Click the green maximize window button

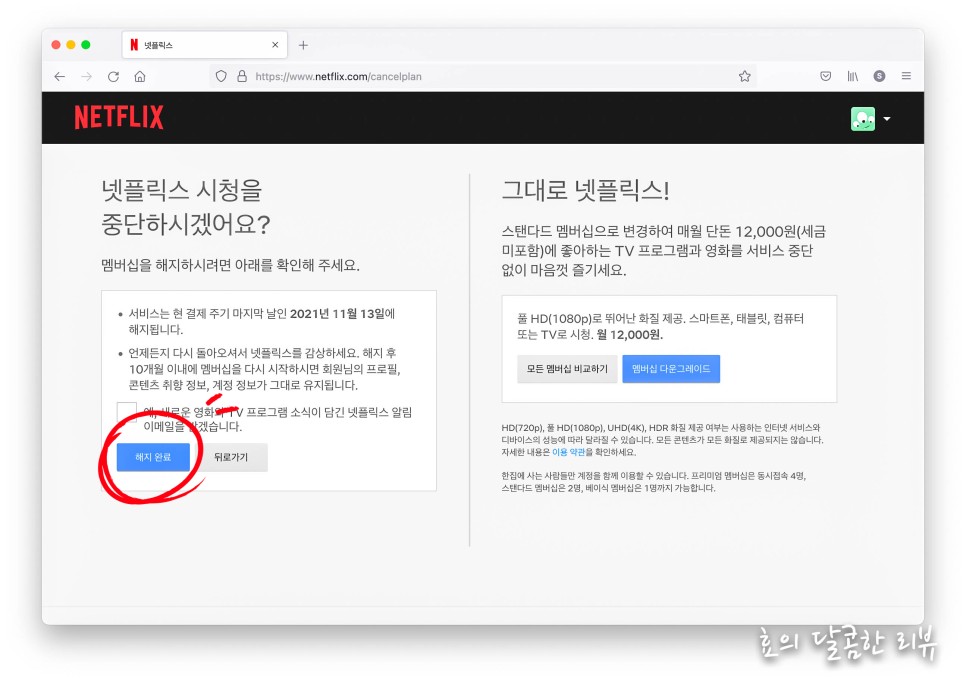tap(86, 44)
